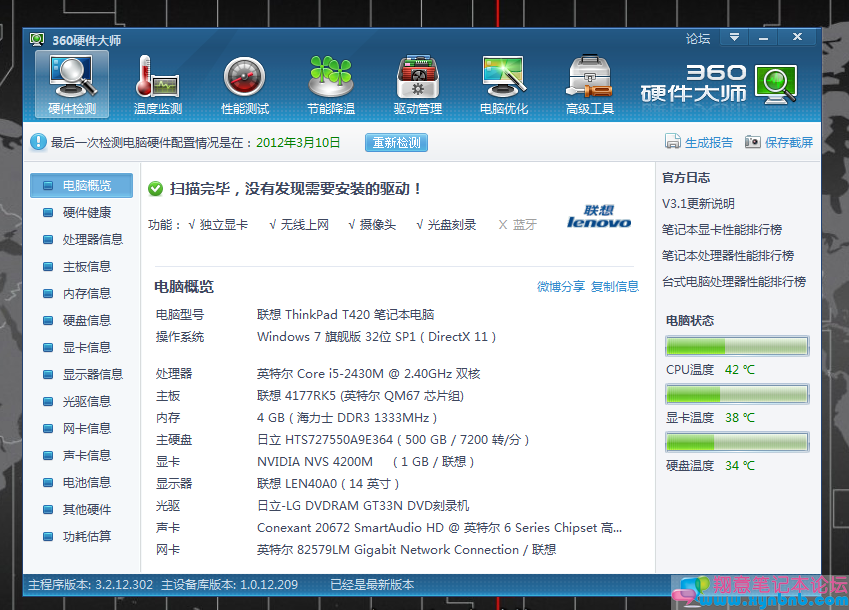Click the 360硬件大师 title bar app icon

pyautogui.click(x=37, y=40)
